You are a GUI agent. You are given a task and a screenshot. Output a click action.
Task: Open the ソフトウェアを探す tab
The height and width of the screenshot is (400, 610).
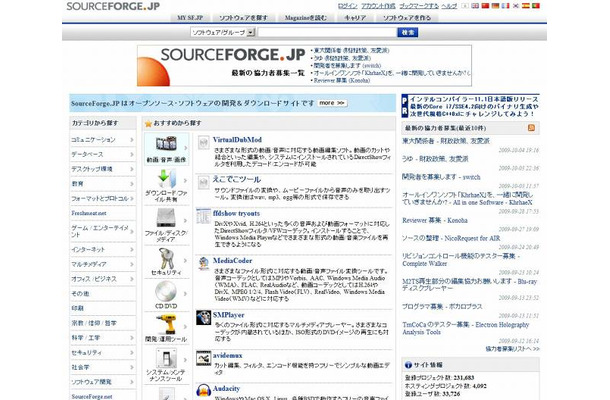tap(243, 18)
